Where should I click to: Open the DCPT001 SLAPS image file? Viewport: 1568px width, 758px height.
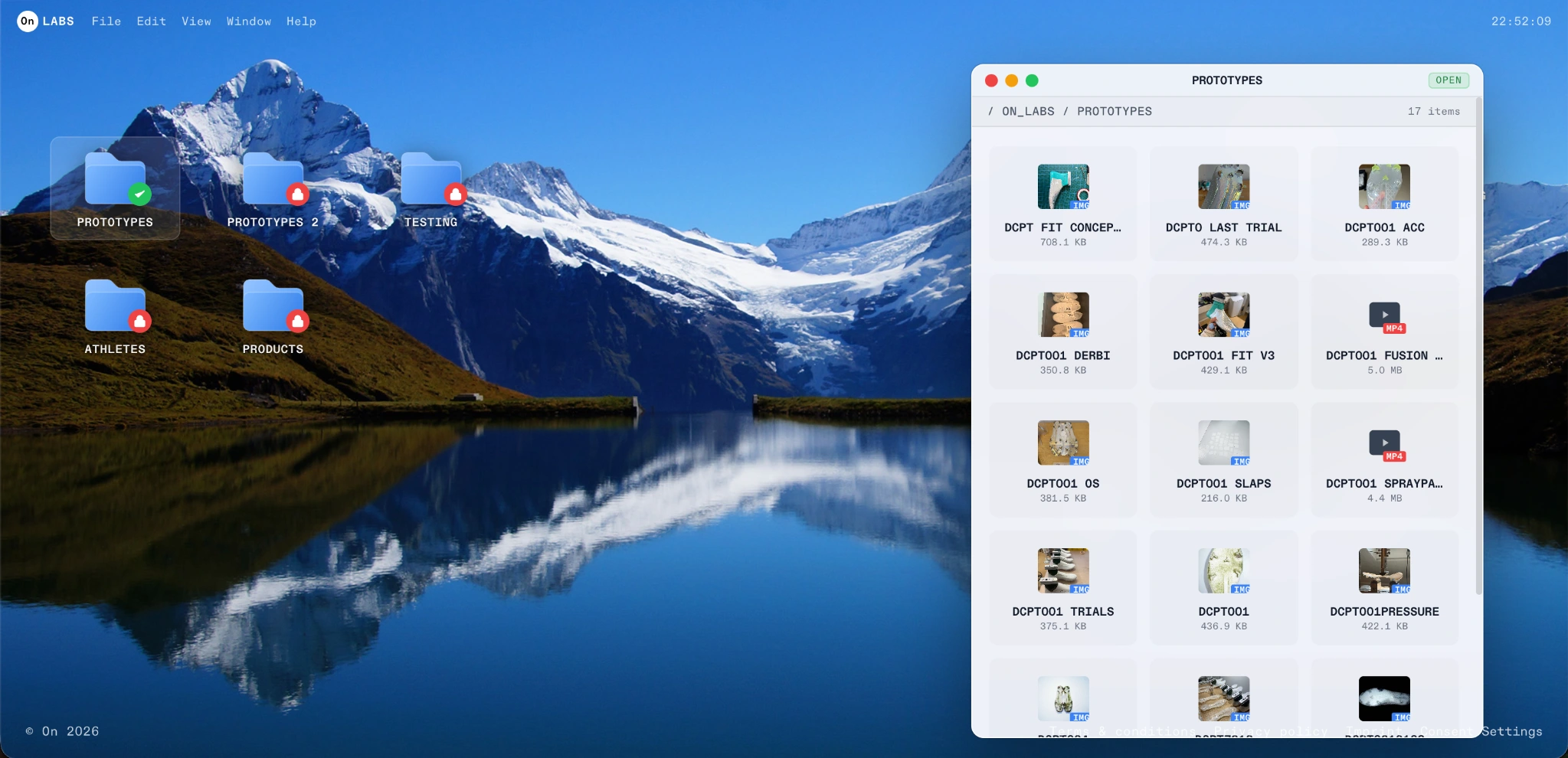pyautogui.click(x=1223, y=459)
